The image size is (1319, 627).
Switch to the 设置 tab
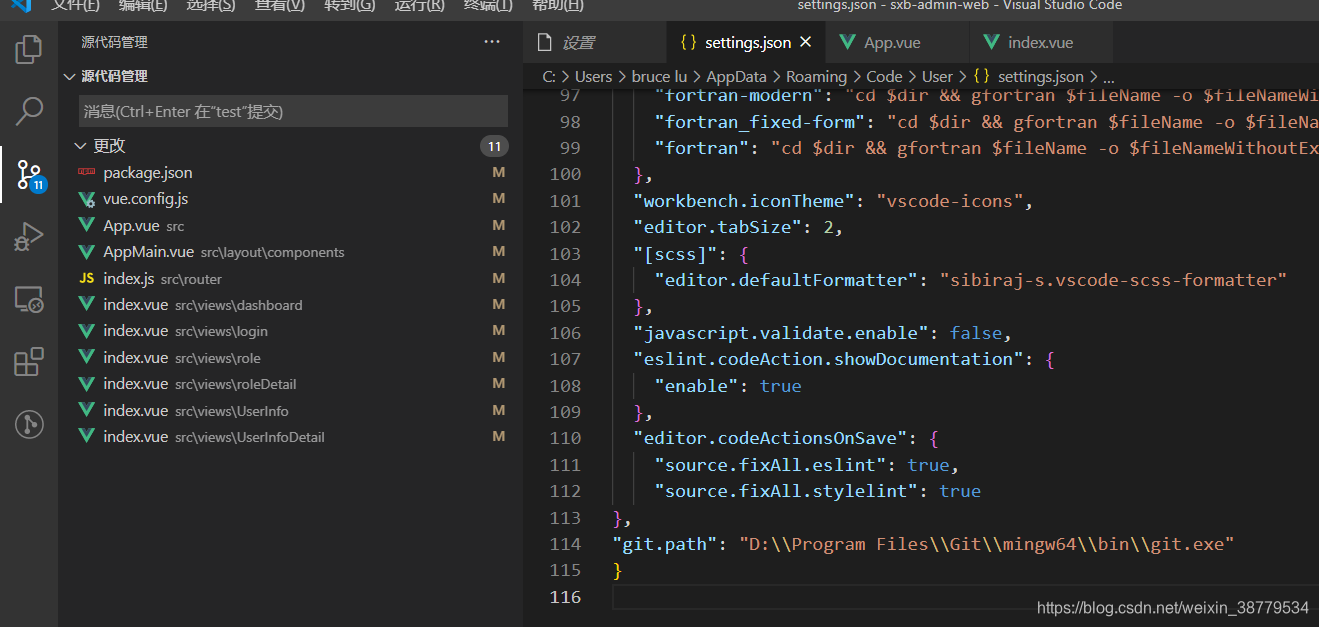(595, 42)
